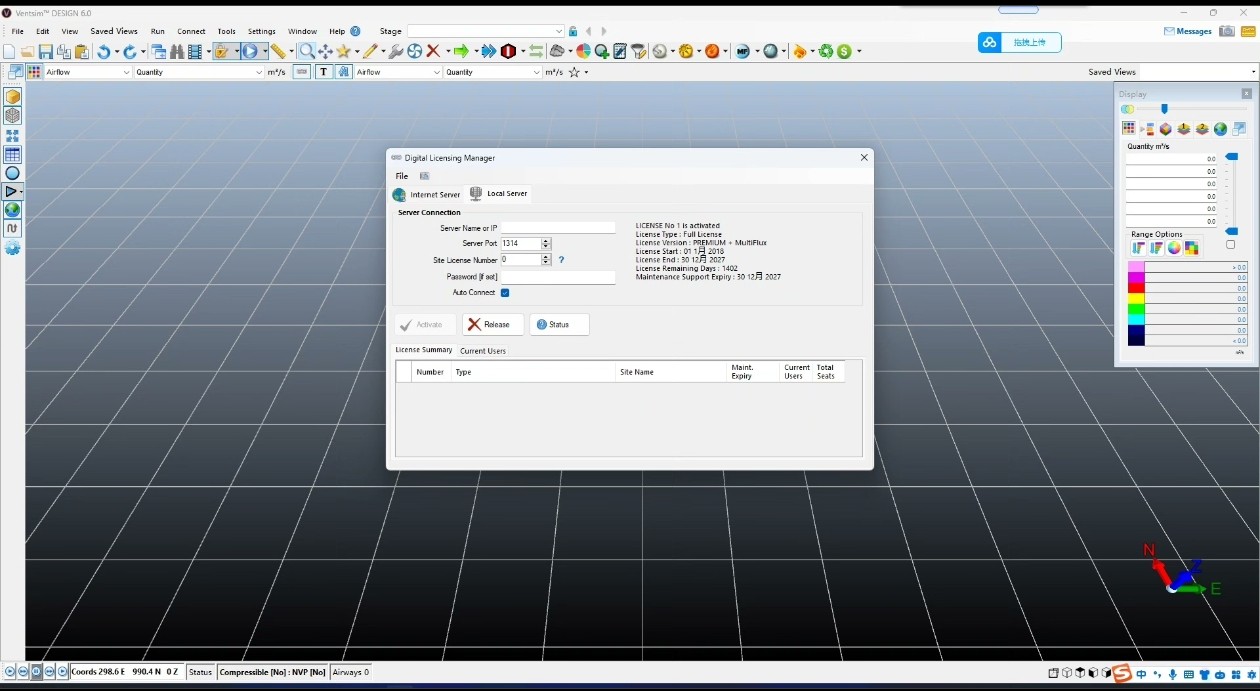Click the grid table icon in left sidebar

point(12,155)
